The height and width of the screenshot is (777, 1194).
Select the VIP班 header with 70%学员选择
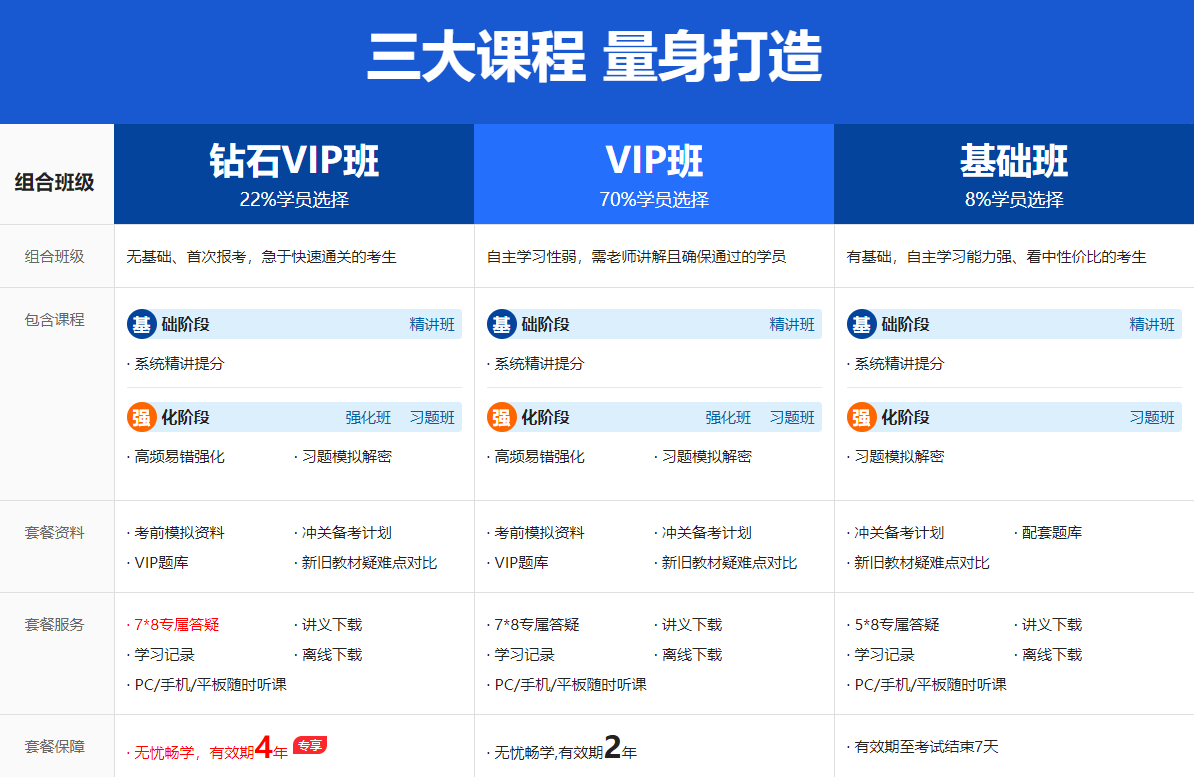click(654, 174)
